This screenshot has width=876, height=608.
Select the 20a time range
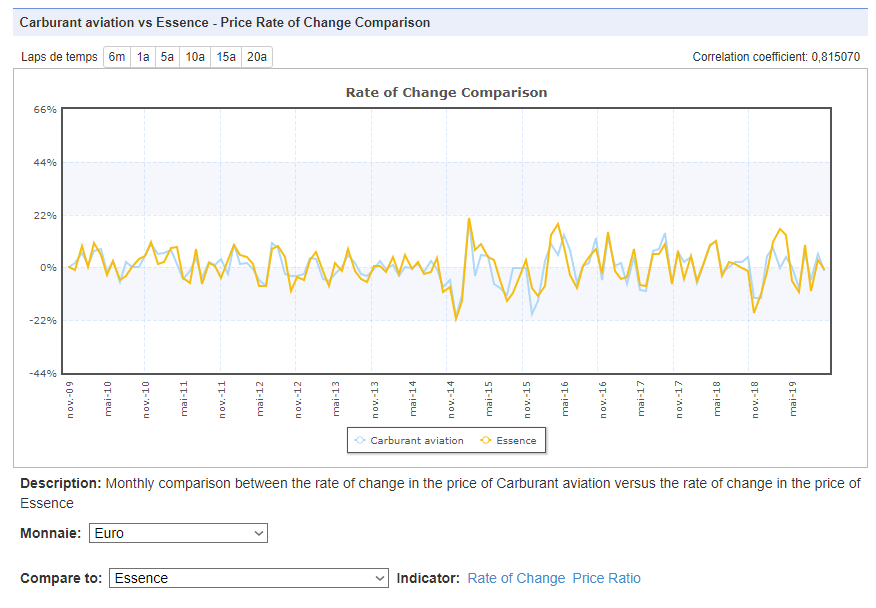pyautogui.click(x=257, y=57)
